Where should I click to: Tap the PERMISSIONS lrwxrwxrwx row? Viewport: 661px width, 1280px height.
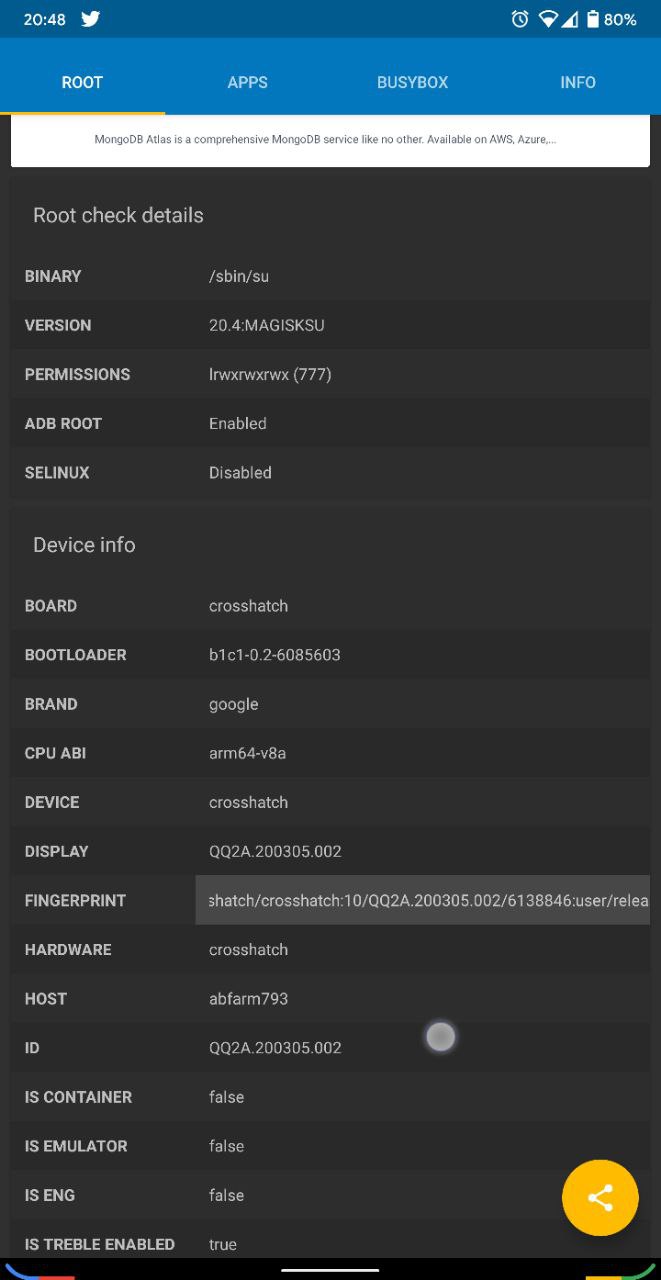point(330,374)
